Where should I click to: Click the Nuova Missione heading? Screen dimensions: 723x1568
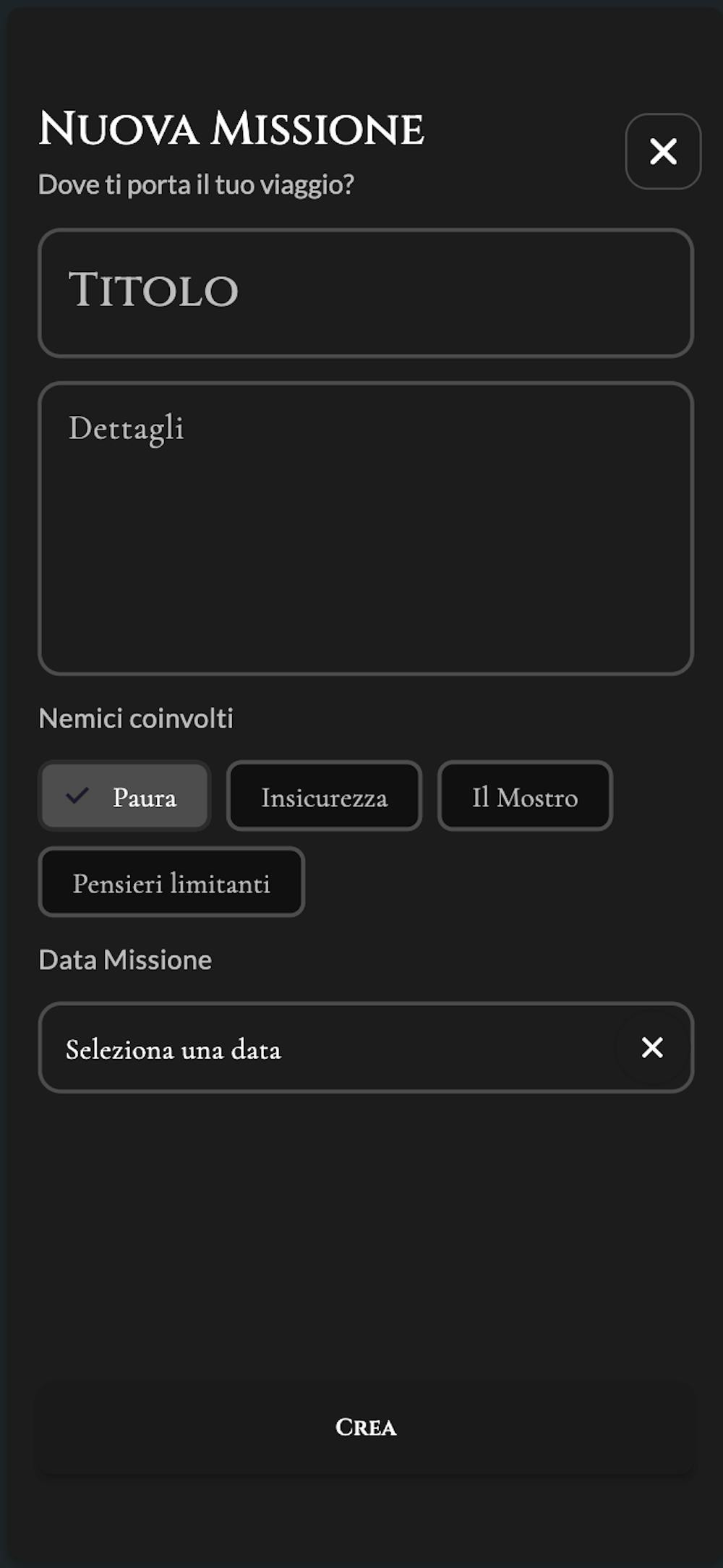pyautogui.click(x=231, y=129)
